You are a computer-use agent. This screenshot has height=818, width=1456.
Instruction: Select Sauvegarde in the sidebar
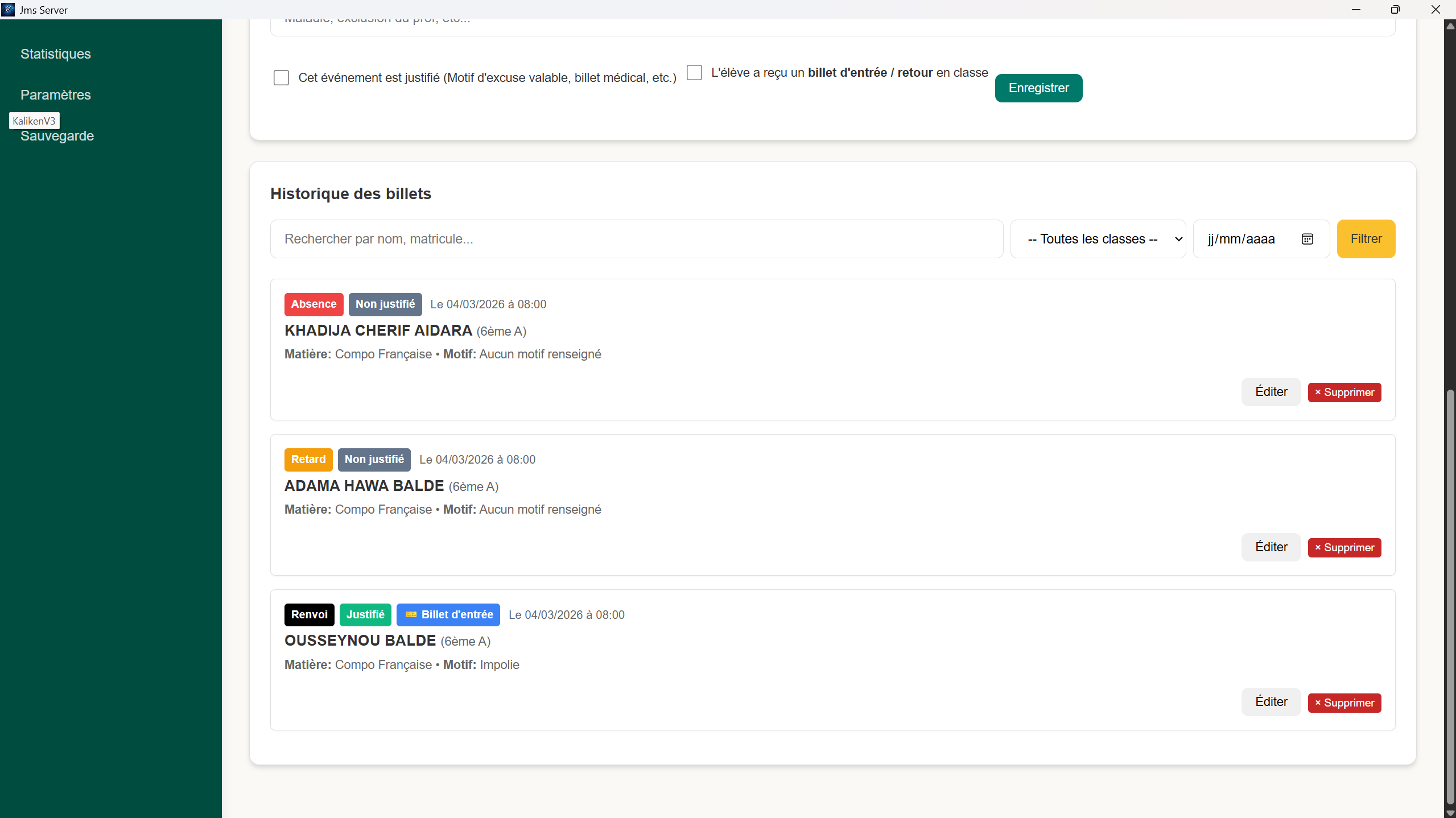tap(57, 136)
